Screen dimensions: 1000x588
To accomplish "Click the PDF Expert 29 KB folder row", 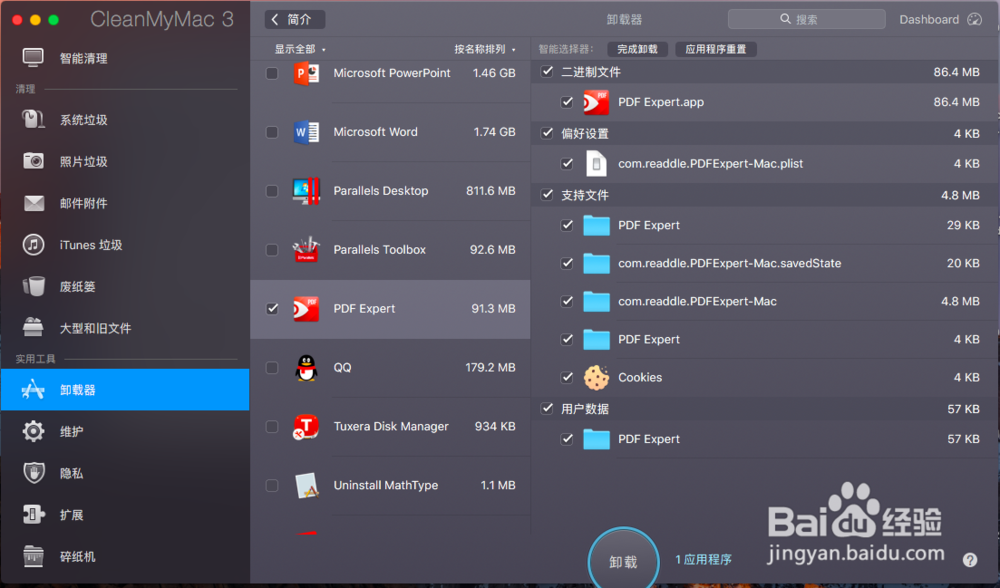I will (x=764, y=225).
